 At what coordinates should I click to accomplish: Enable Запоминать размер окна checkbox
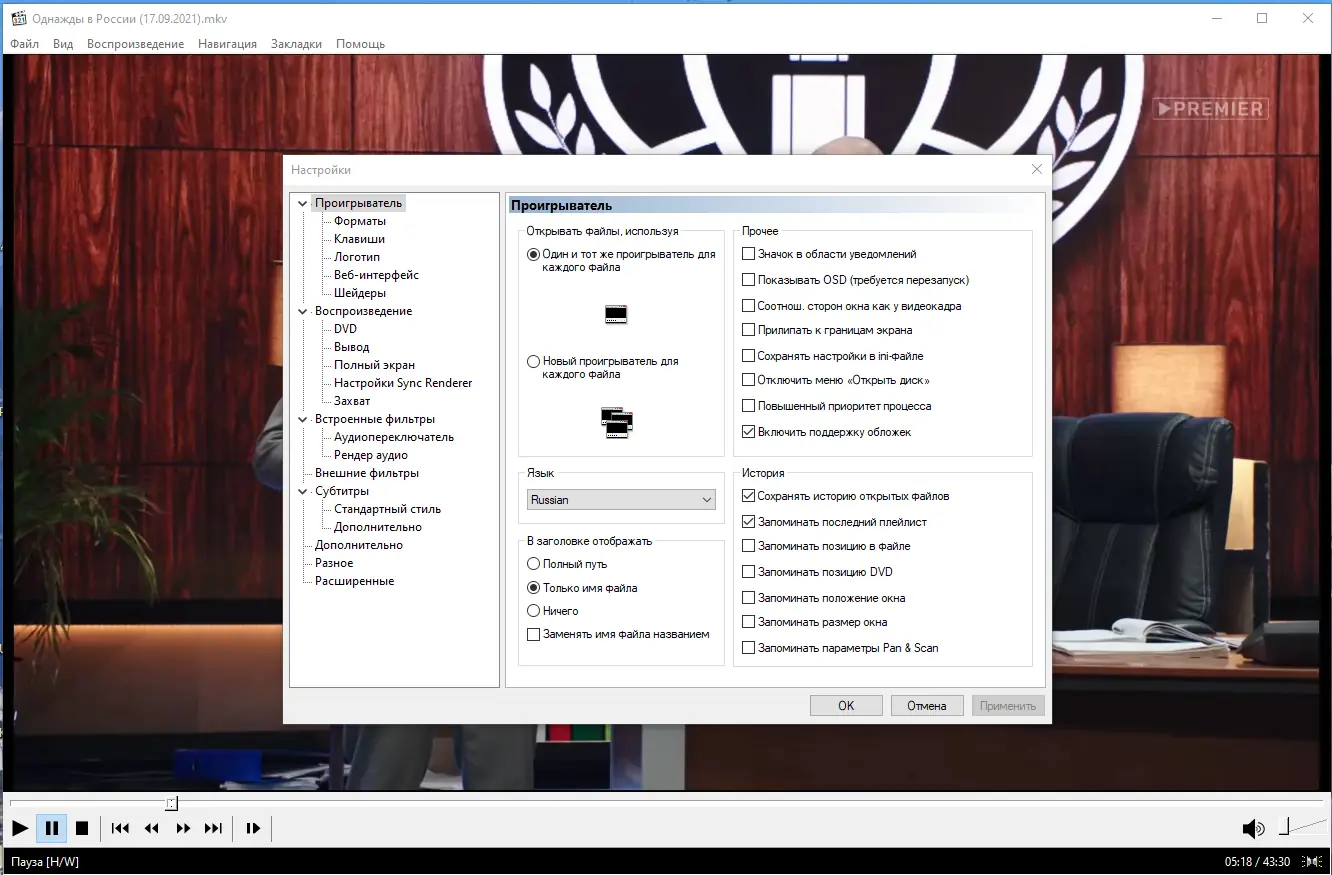point(749,622)
